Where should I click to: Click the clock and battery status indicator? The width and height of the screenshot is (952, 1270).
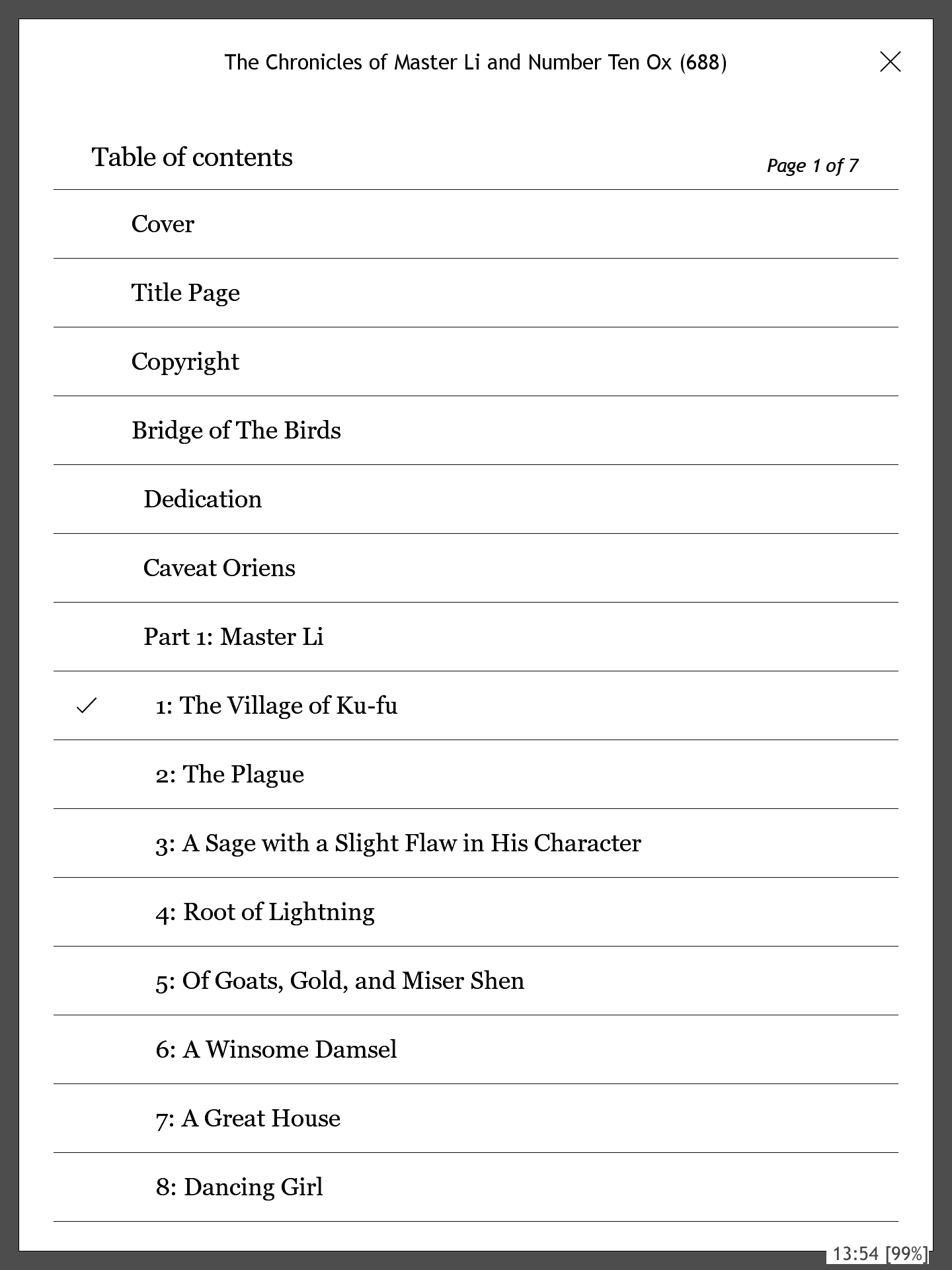pyautogui.click(x=879, y=1253)
